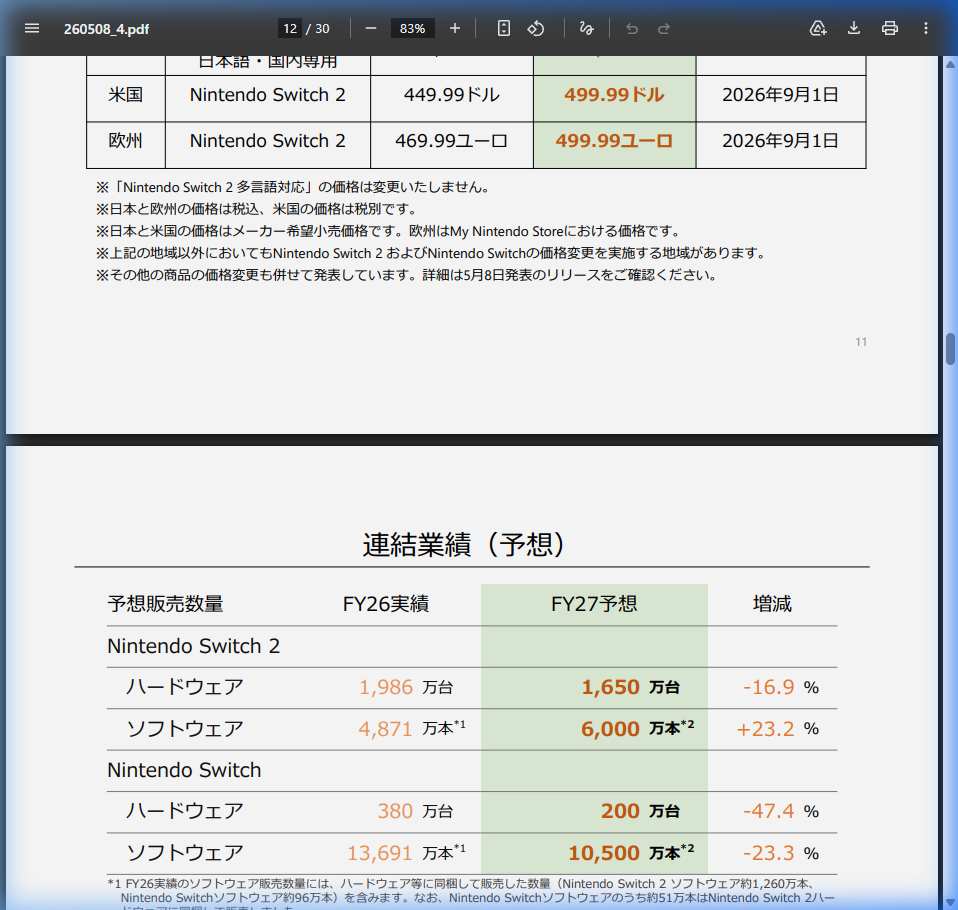Click the 10,500 万本 forecast value
Viewport: 958px width, 910px height.
pos(631,853)
